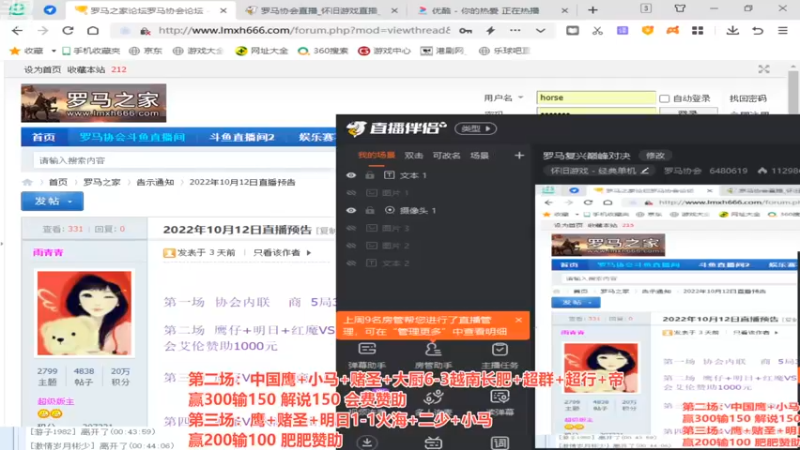Open the game controller icon in browser toolbar

coord(672,31)
